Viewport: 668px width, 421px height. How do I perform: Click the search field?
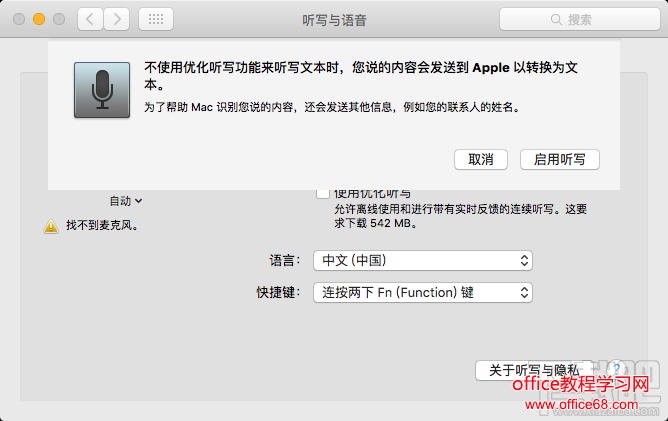click(x=580, y=19)
